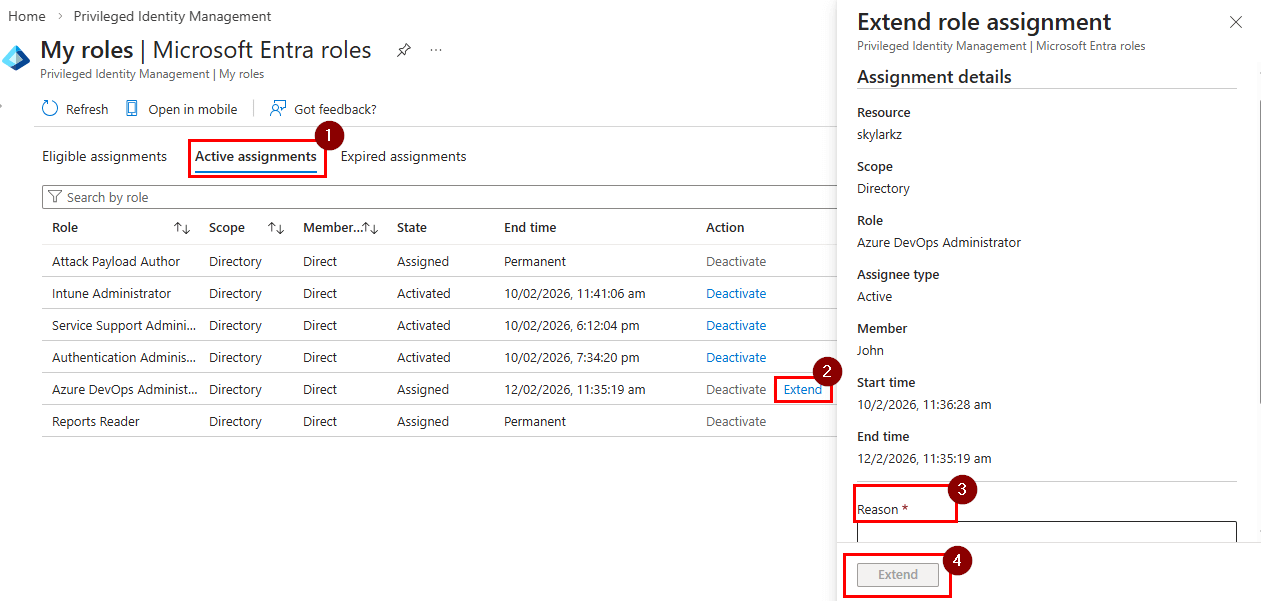The image size is (1261, 601).
Task: Select the Privileged Identity Management service icon
Action: [x=16, y=57]
